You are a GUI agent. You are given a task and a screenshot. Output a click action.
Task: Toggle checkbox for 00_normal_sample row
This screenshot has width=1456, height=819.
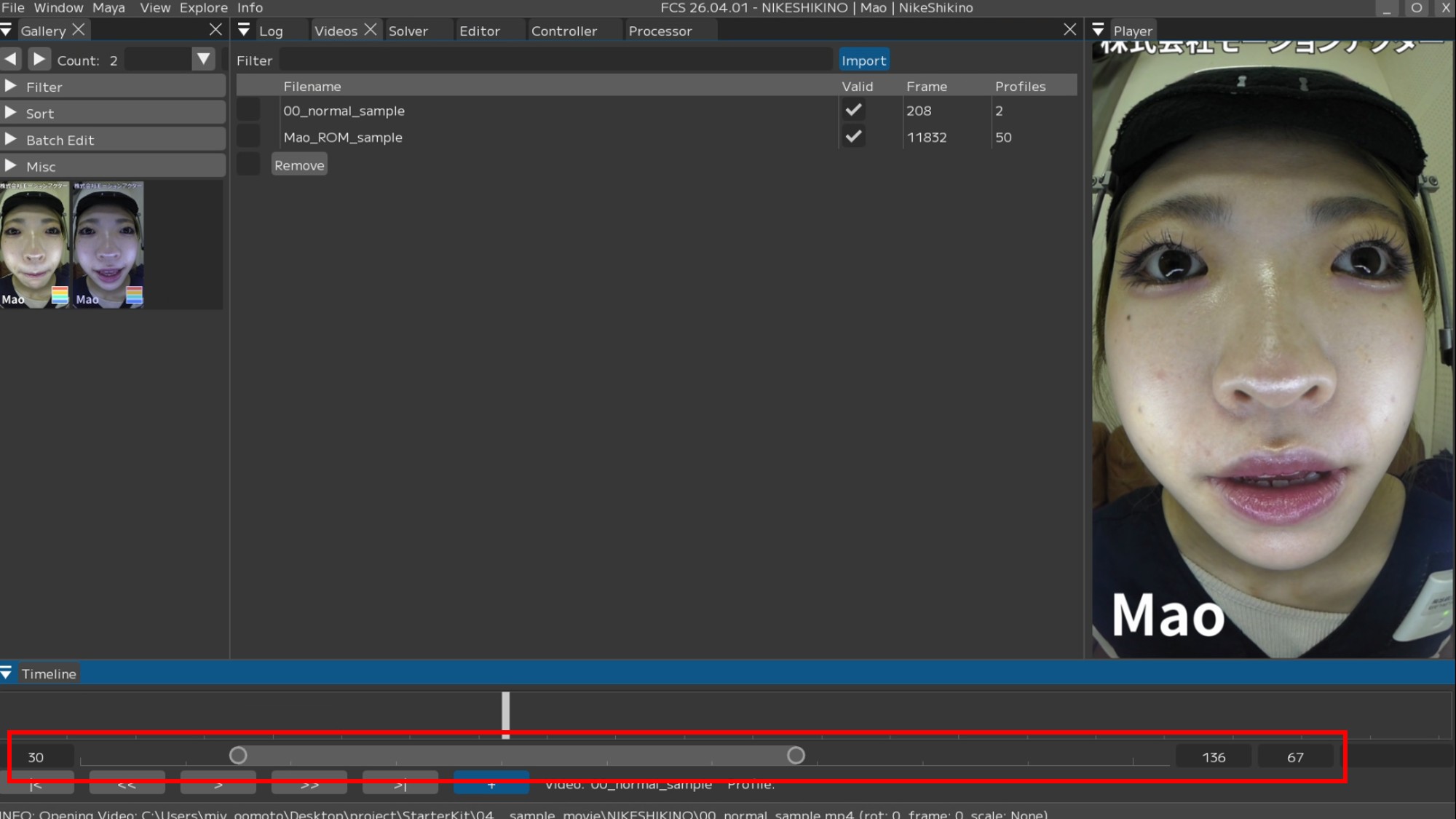(248, 111)
